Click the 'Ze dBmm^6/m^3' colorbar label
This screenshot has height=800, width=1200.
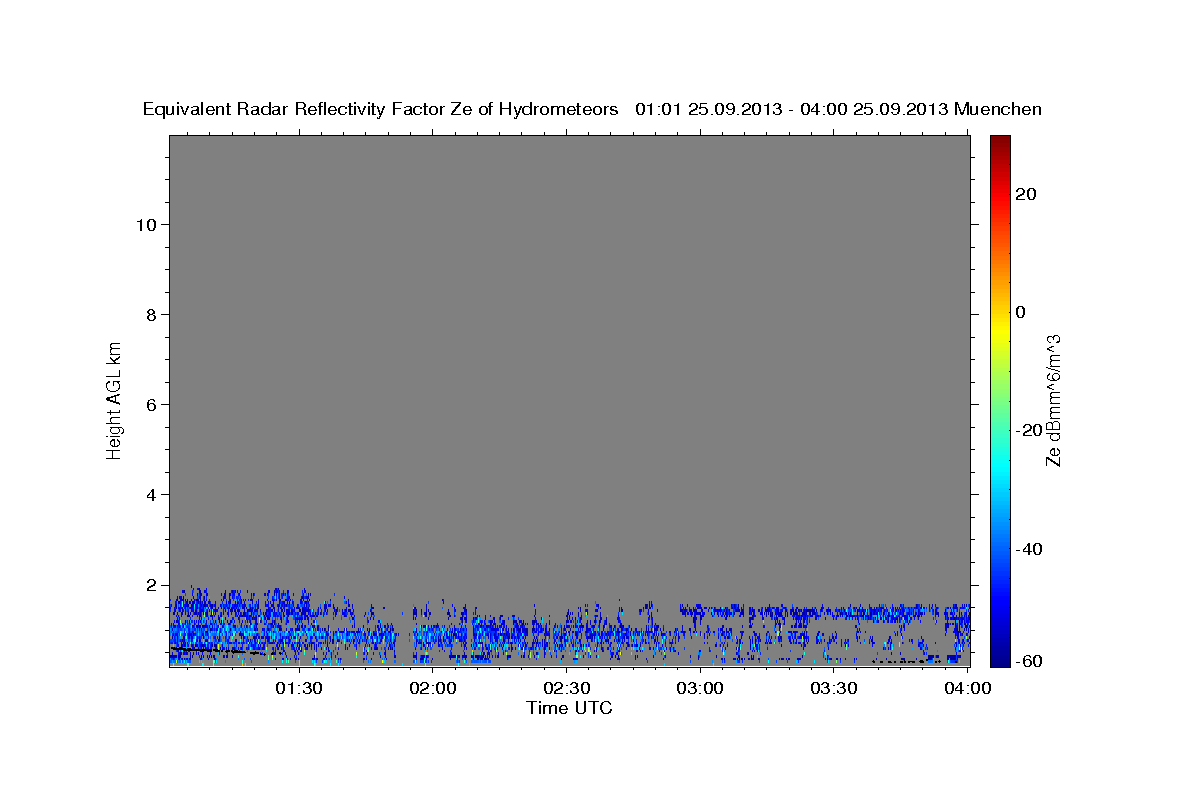(x=1053, y=400)
